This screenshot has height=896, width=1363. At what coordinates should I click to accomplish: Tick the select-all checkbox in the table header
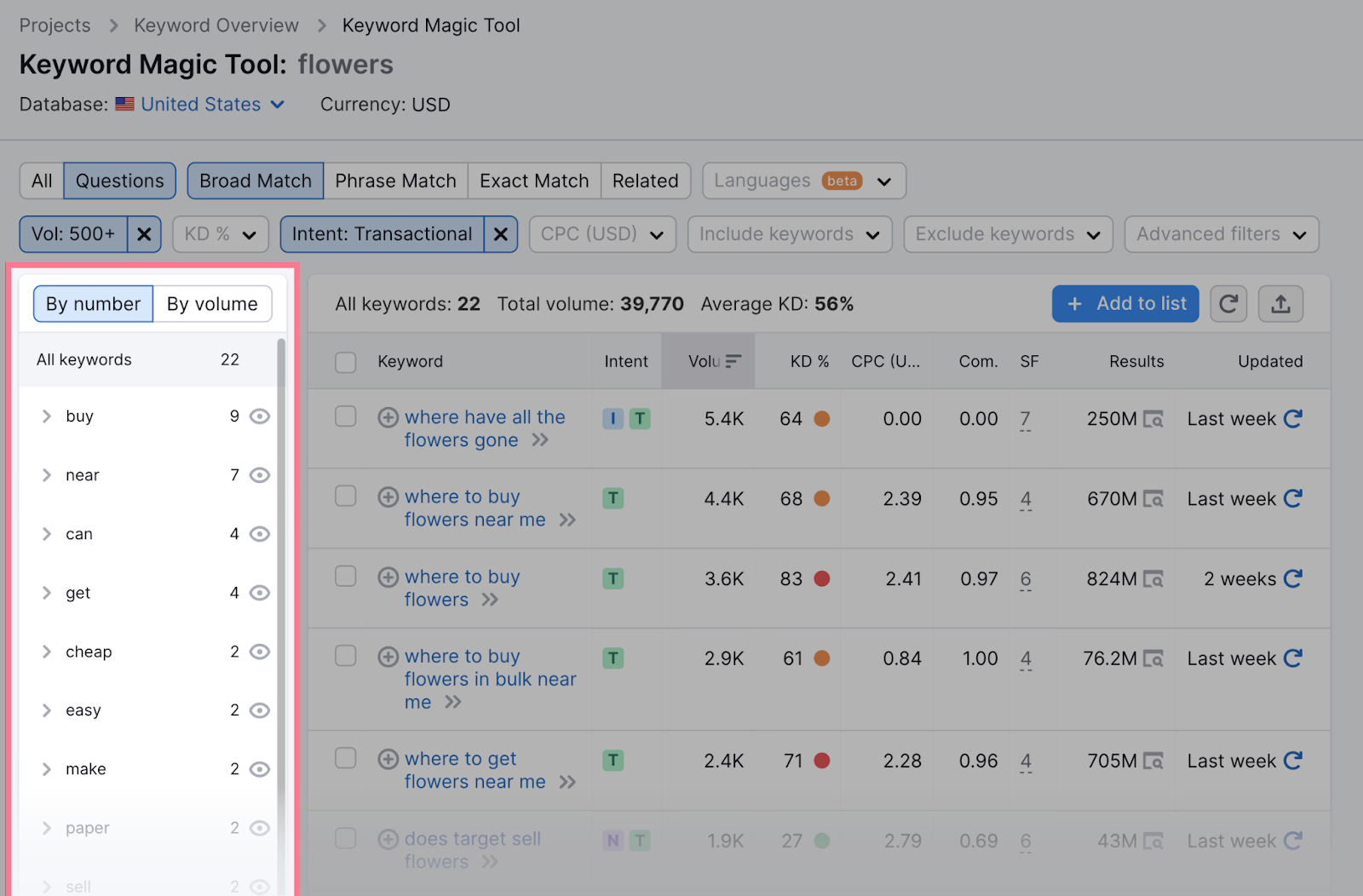click(x=345, y=362)
